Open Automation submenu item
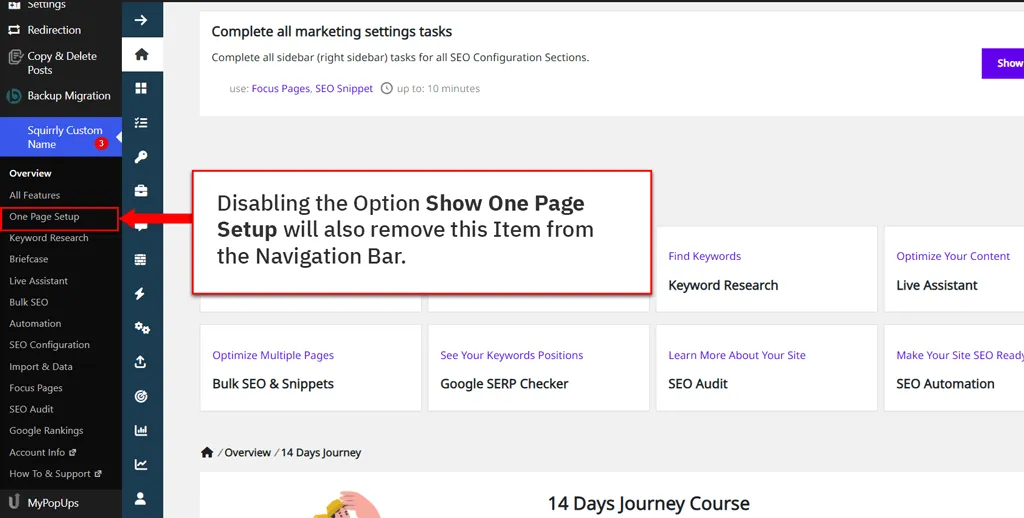1024x518 pixels. (x=35, y=323)
